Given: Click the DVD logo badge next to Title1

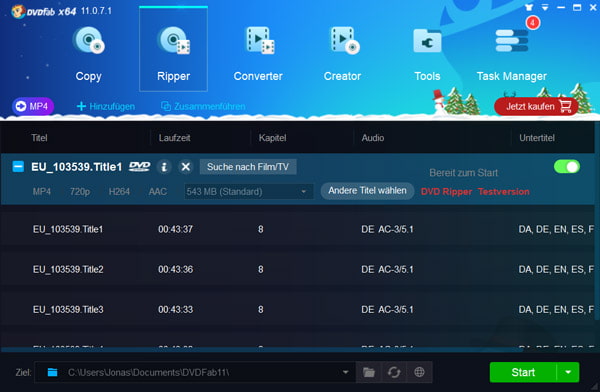Looking at the screenshot, I should pos(139,167).
